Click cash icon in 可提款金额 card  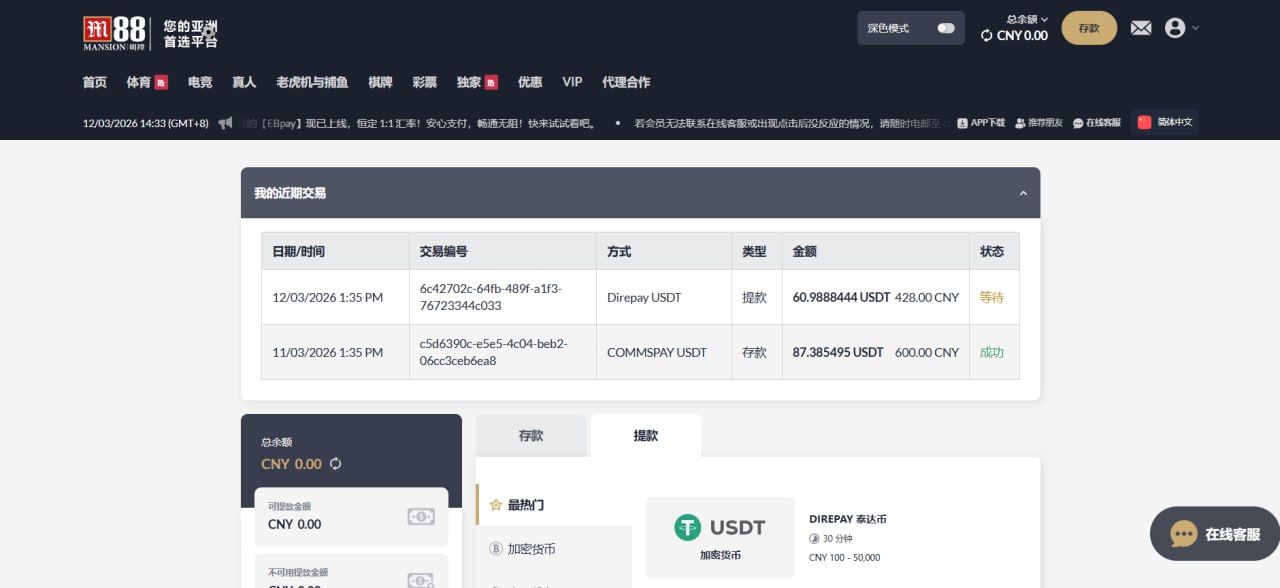[421, 517]
